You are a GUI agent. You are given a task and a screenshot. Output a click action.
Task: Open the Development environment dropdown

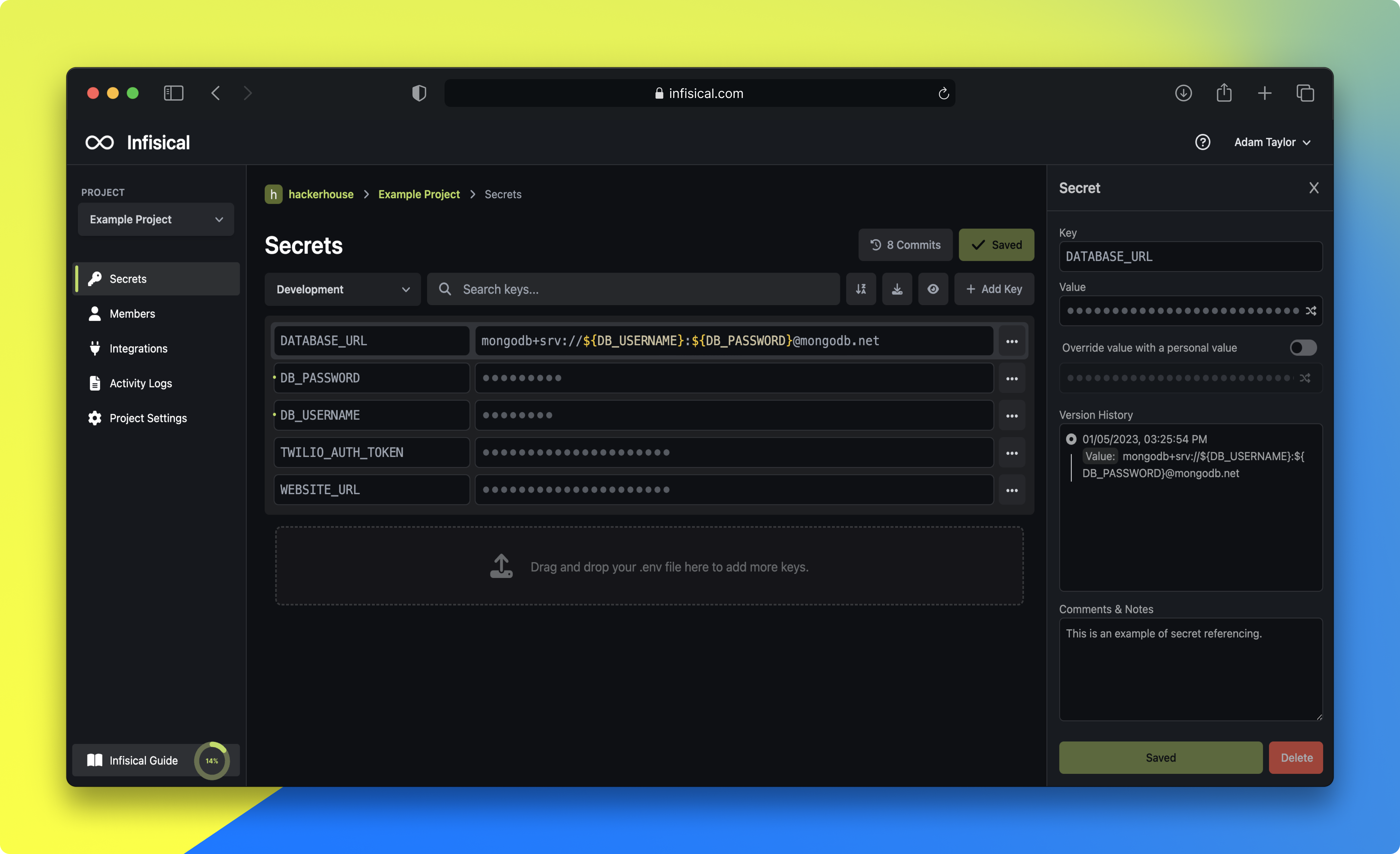click(343, 289)
